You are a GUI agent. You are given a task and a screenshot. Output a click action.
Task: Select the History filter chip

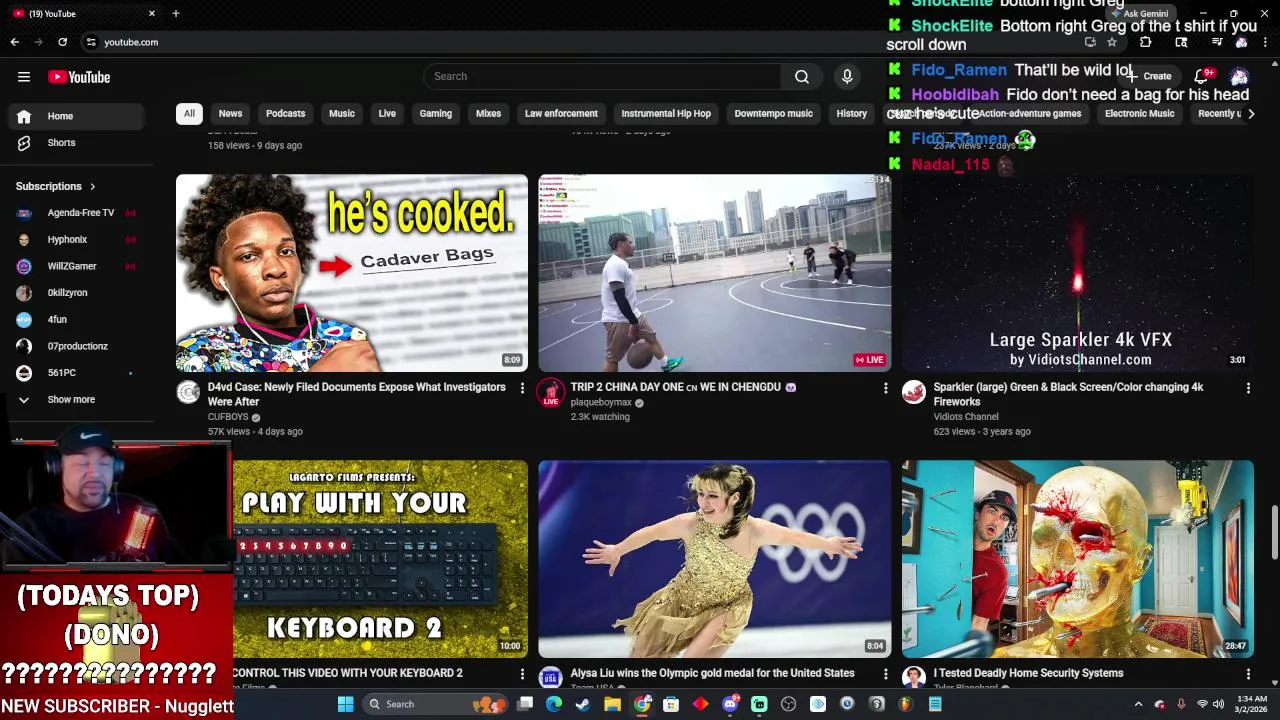(x=852, y=114)
